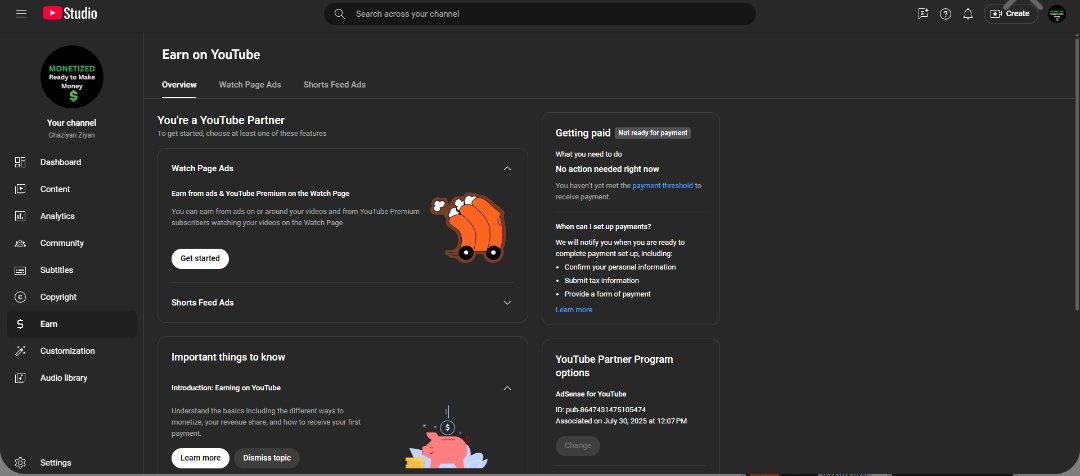The width and height of the screenshot is (1080, 476).
Task: Click the Associated on July 30, 2025 text
Action: (x=621, y=421)
